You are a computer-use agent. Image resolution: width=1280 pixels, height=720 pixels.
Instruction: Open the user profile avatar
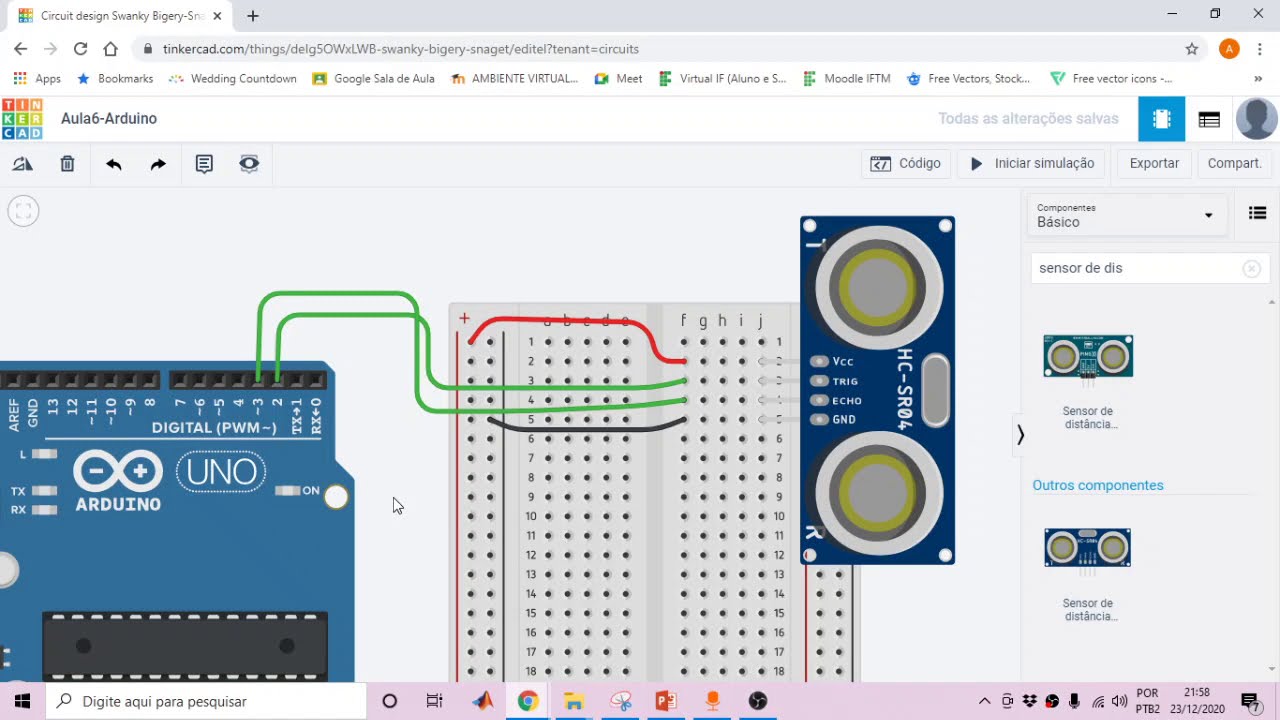1257,119
